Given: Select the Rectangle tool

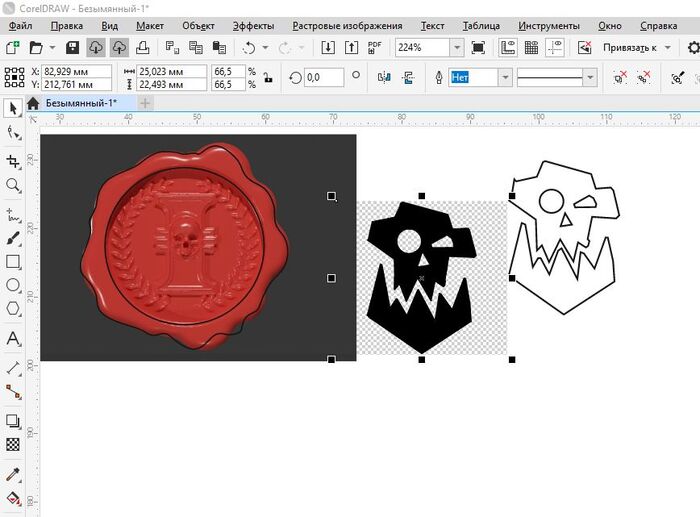Looking at the screenshot, I should coord(13,262).
